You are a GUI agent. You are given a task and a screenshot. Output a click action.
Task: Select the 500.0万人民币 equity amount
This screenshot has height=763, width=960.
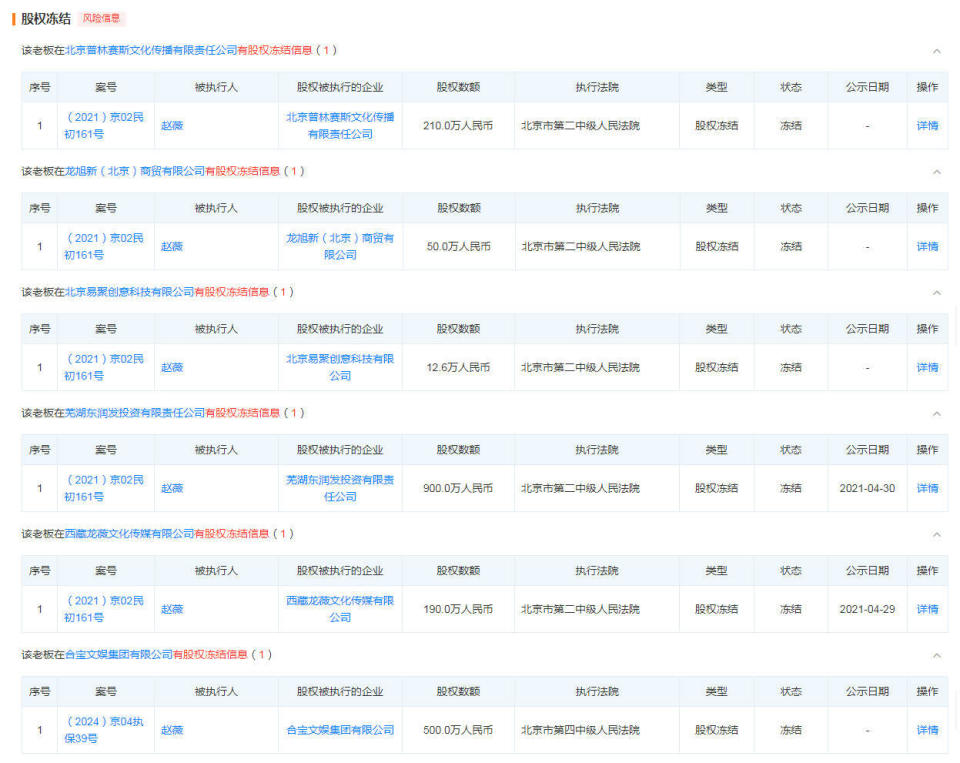458,730
